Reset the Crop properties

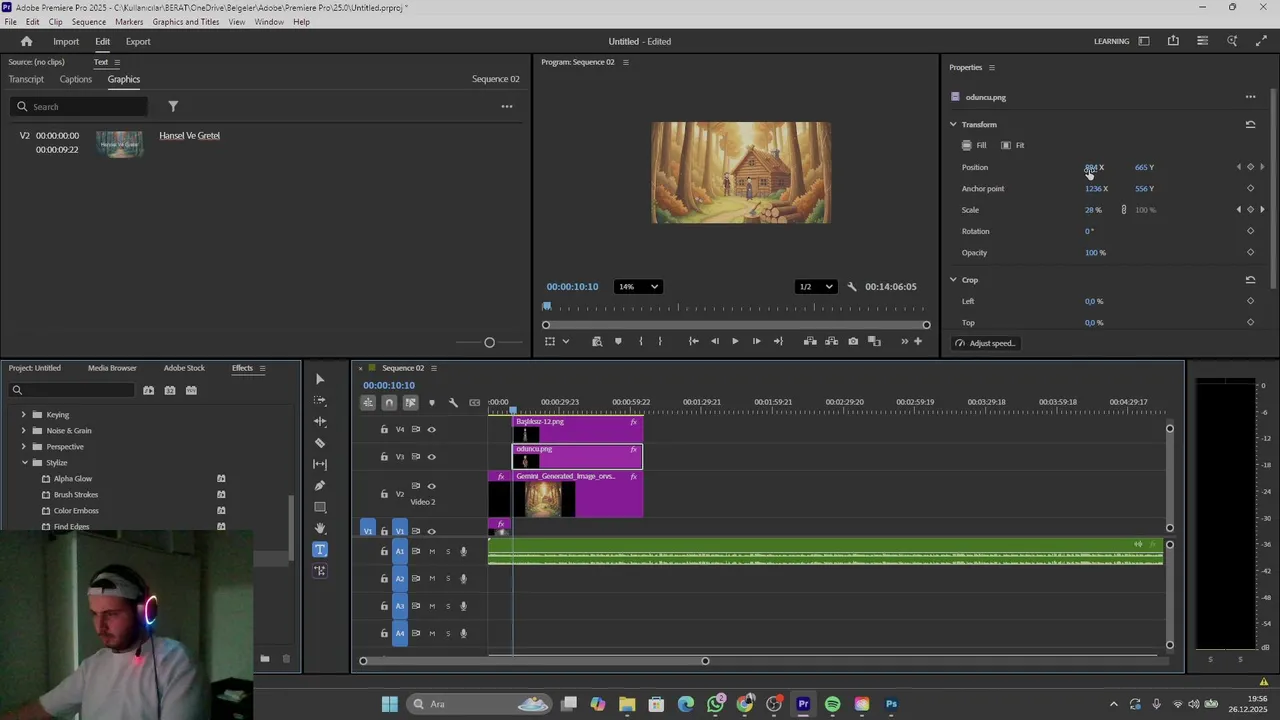click(x=1250, y=280)
